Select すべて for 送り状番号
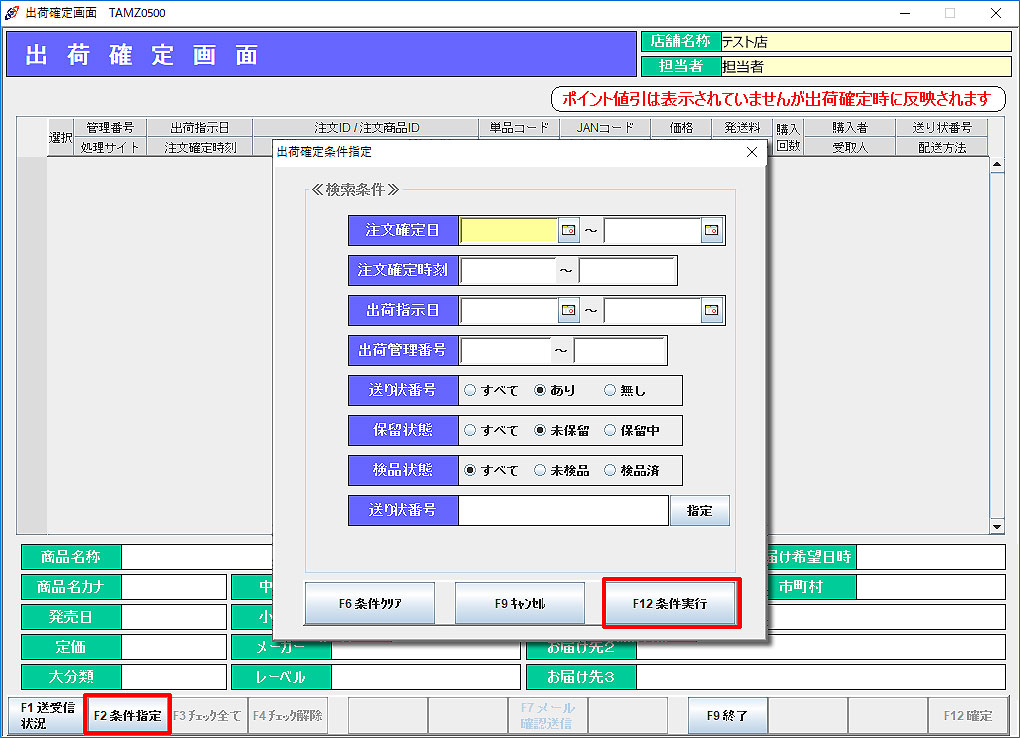This screenshot has width=1020, height=738. pos(470,390)
